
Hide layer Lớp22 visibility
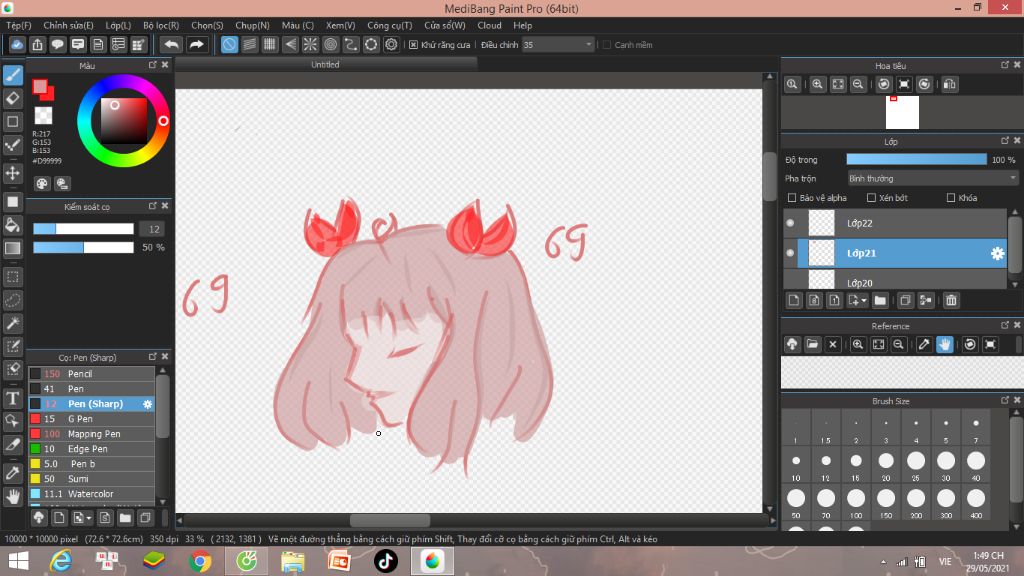coord(790,223)
